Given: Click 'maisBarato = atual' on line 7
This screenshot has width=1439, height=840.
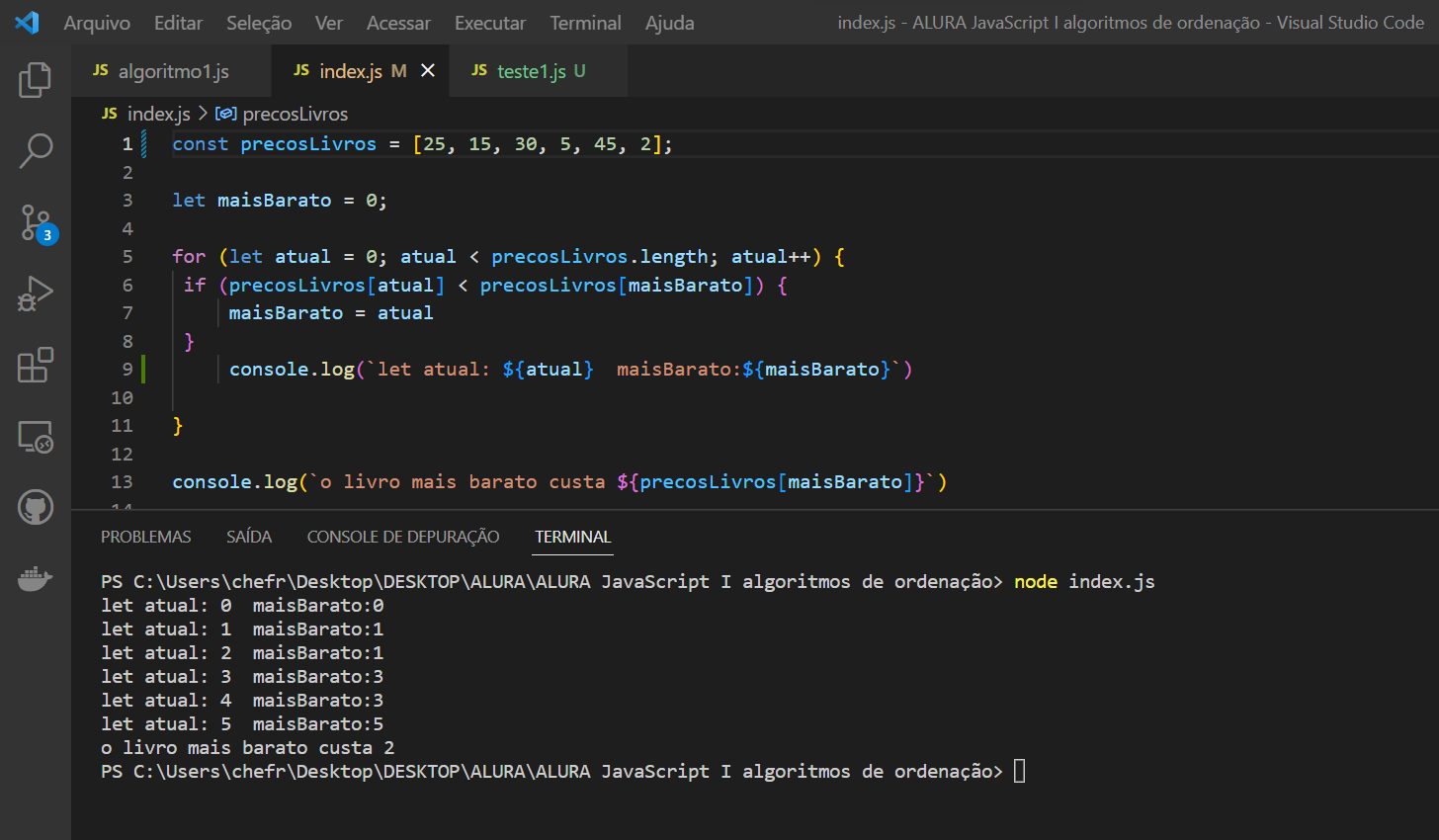Looking at the screenshot, I should (x=331, y=313).
